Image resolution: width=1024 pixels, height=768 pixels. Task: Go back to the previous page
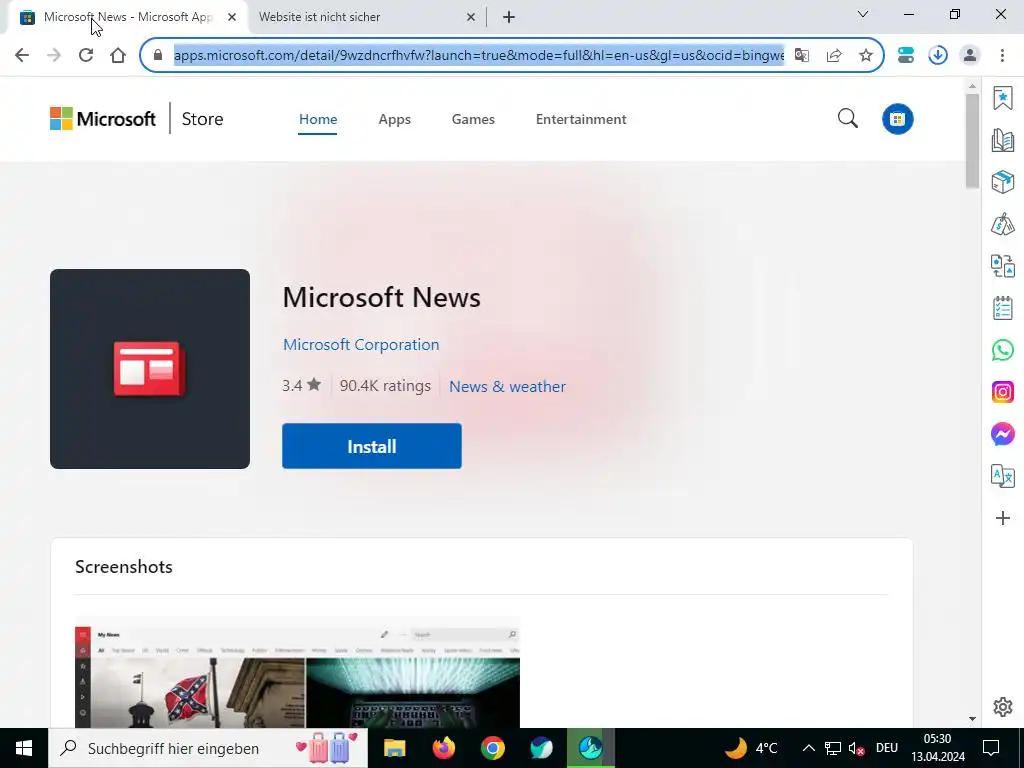pos(22,55)
